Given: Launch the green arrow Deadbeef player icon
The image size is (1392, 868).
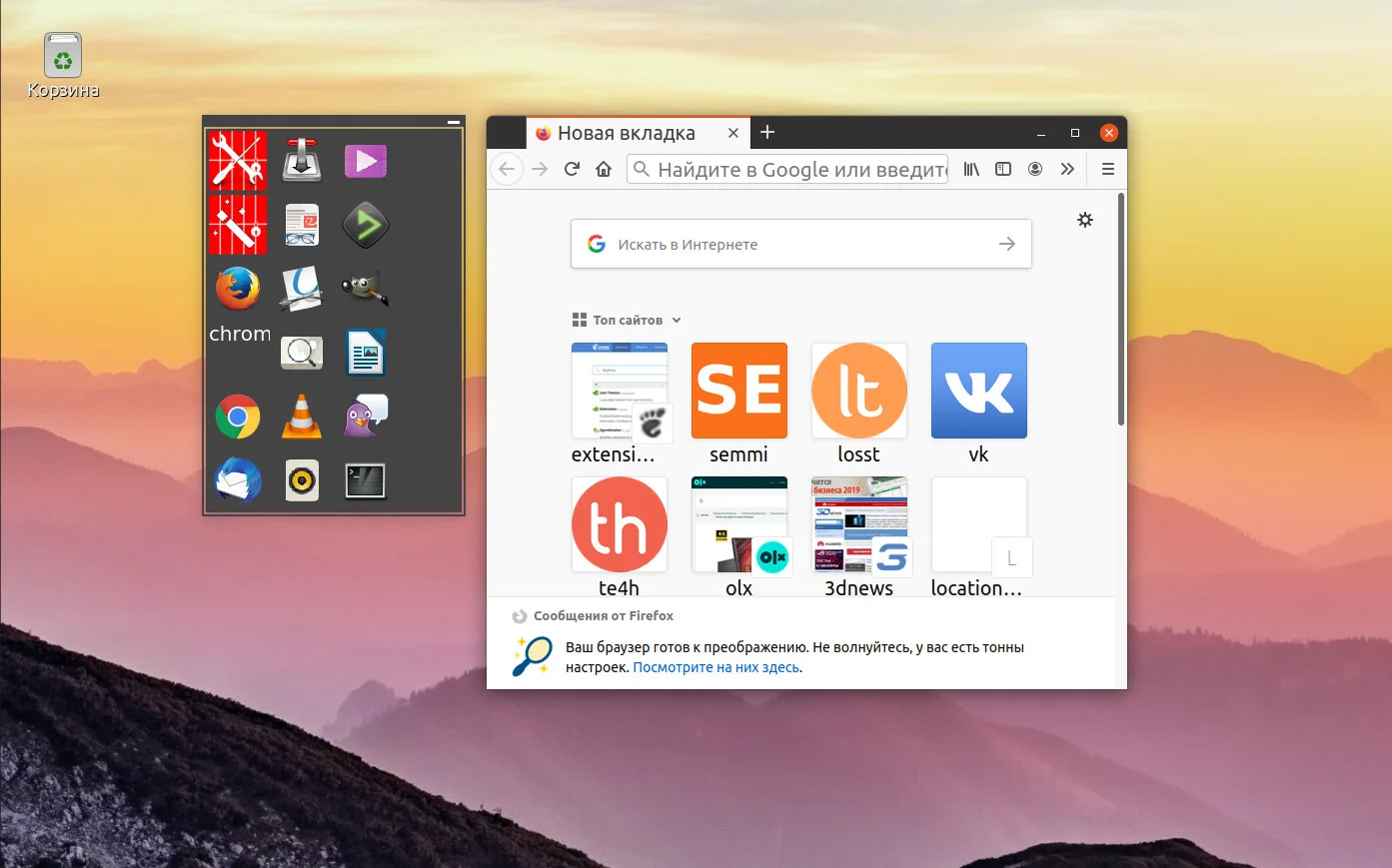Looking at the screenshot, I should point(366,225).
